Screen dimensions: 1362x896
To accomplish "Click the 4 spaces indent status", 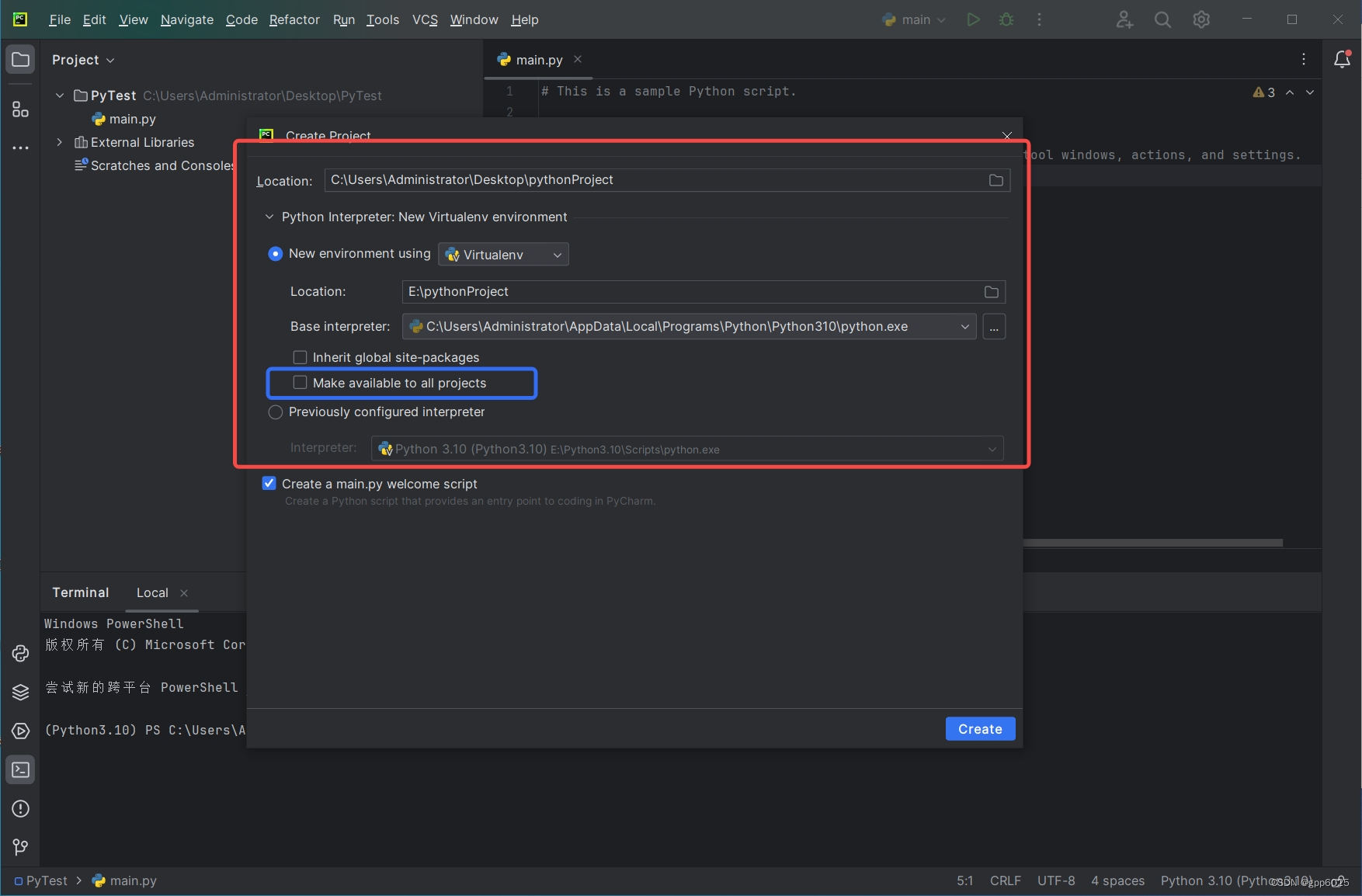I will click(x=1117, y=880).
